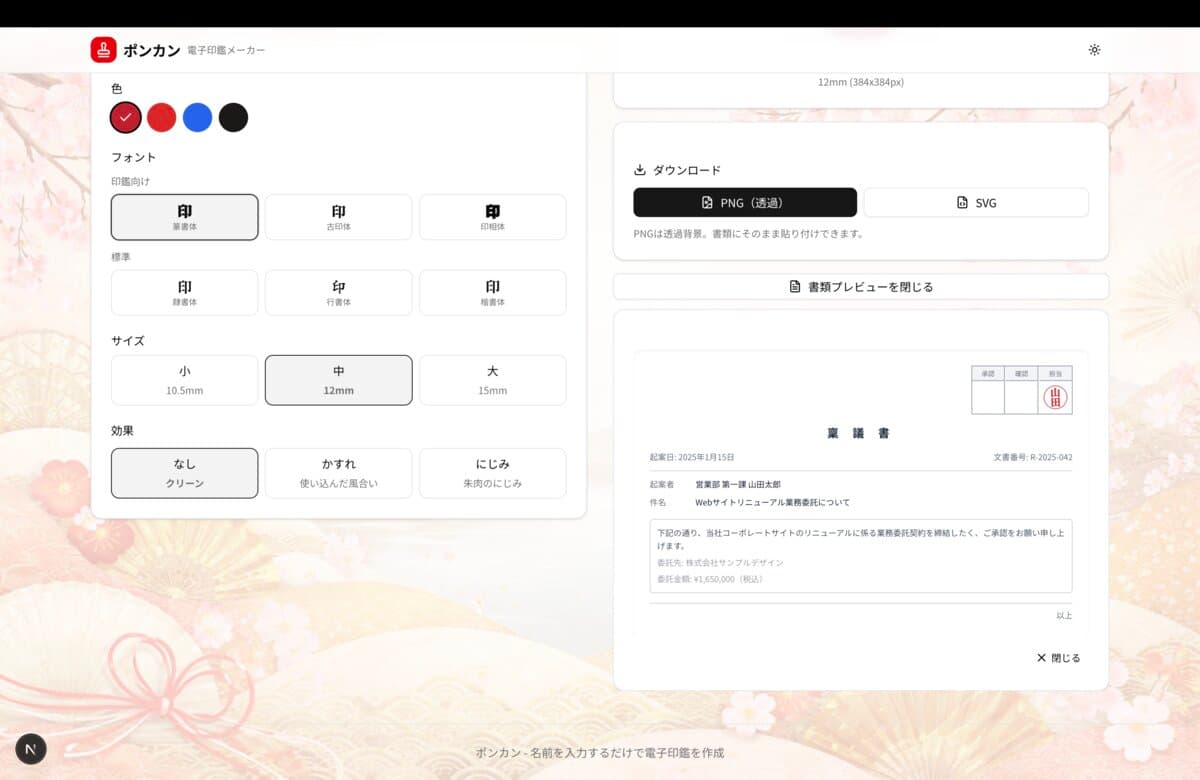Select the 隷書体 standard font

tap(184, 292)
